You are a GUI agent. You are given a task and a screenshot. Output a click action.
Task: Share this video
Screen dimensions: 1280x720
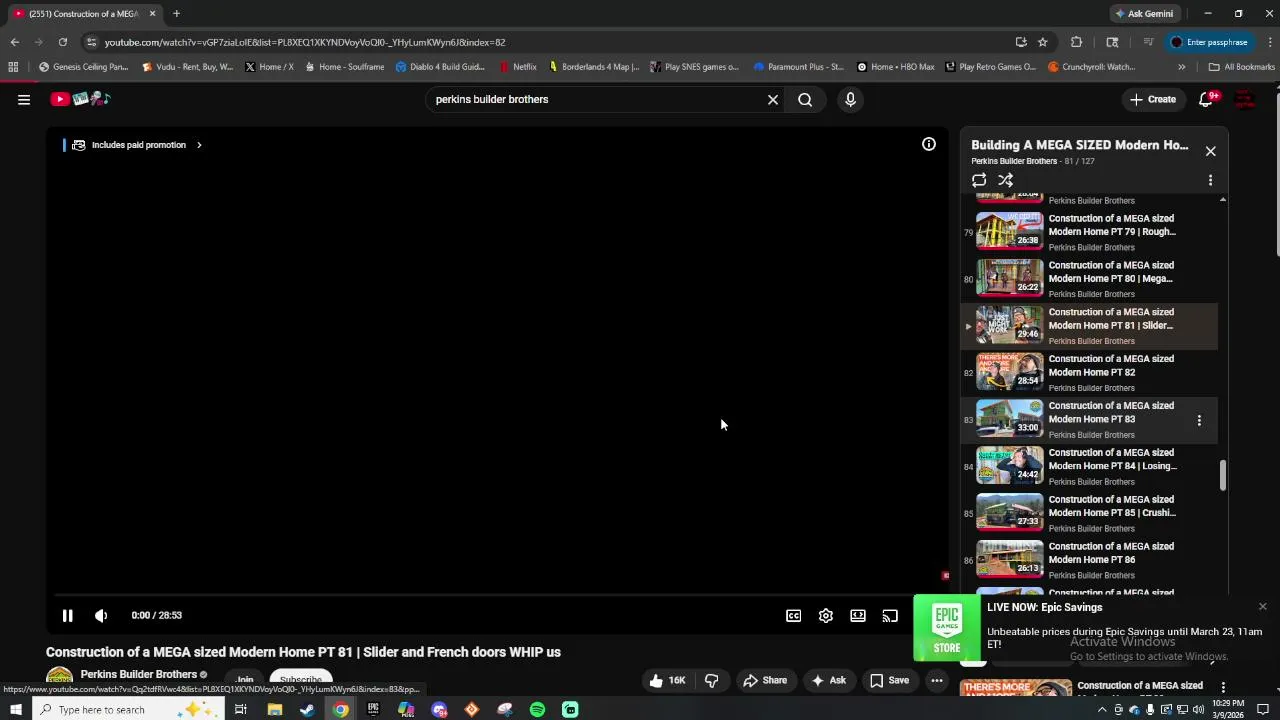(x=765, y=680)
